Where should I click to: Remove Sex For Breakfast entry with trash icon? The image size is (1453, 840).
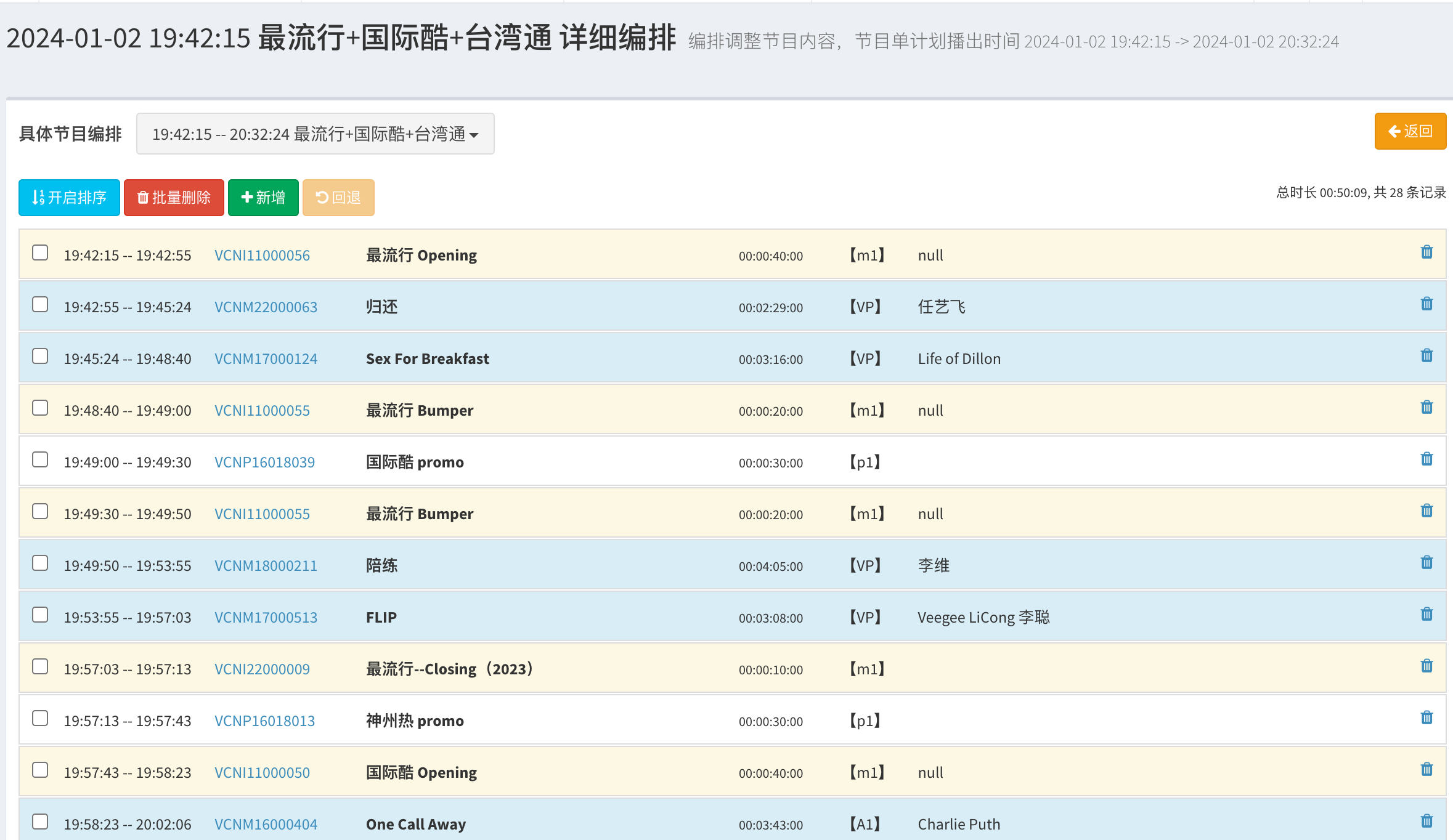coord(1427,356)
